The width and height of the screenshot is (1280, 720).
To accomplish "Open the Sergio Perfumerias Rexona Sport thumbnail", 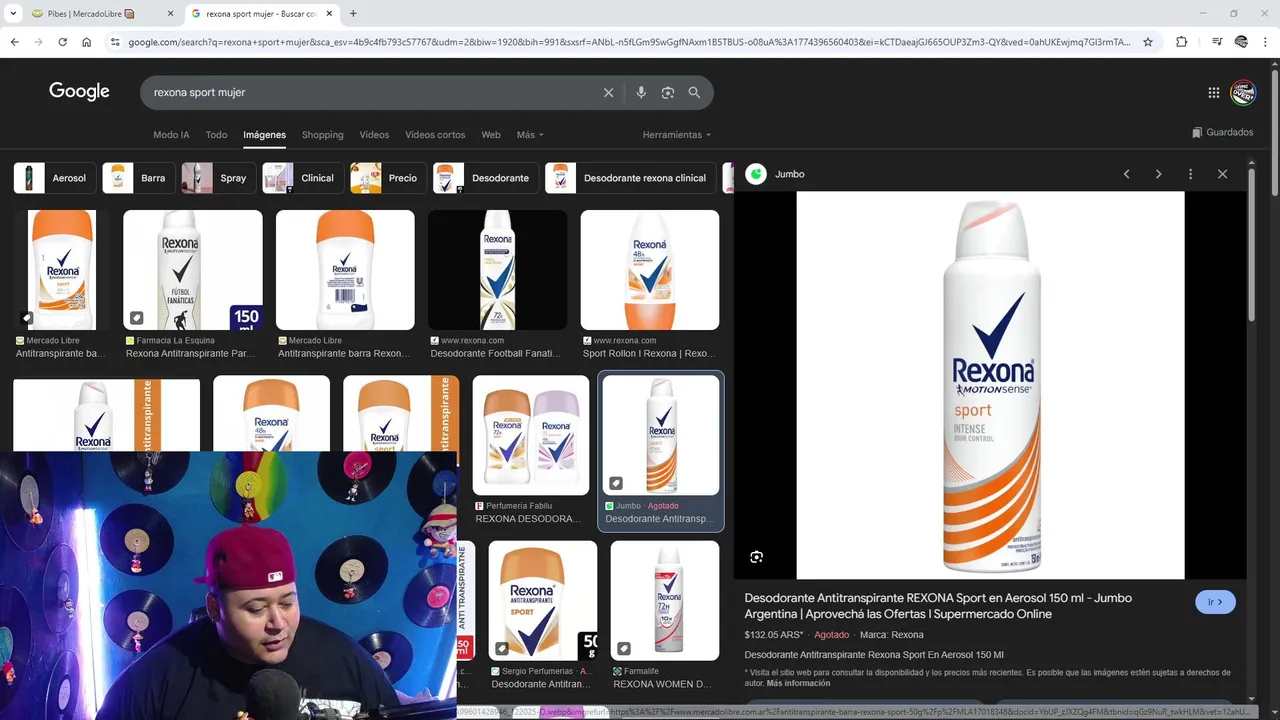I will (x=543, y=600).
